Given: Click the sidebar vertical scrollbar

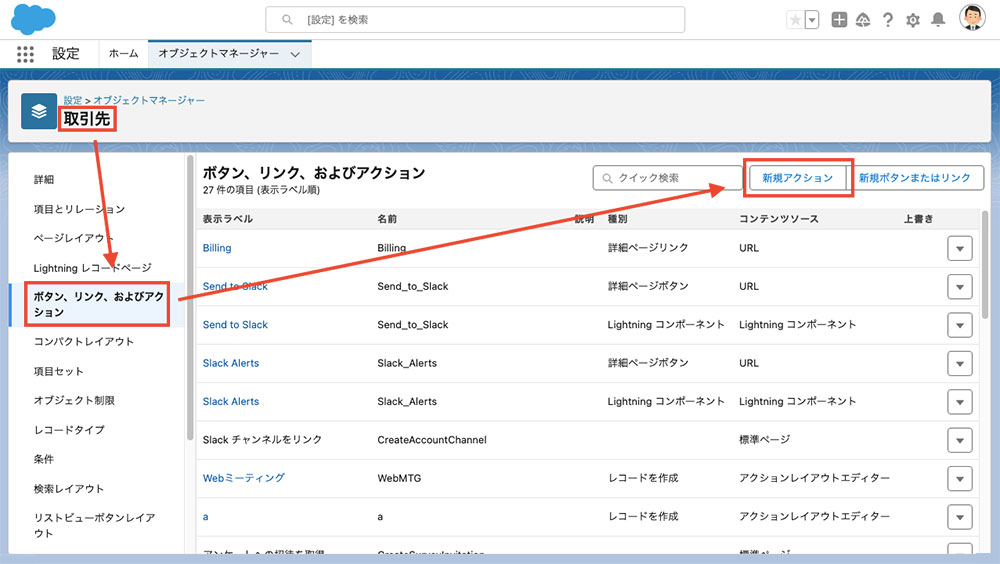Looking at the screenshot, I should (x=190, y=297).
